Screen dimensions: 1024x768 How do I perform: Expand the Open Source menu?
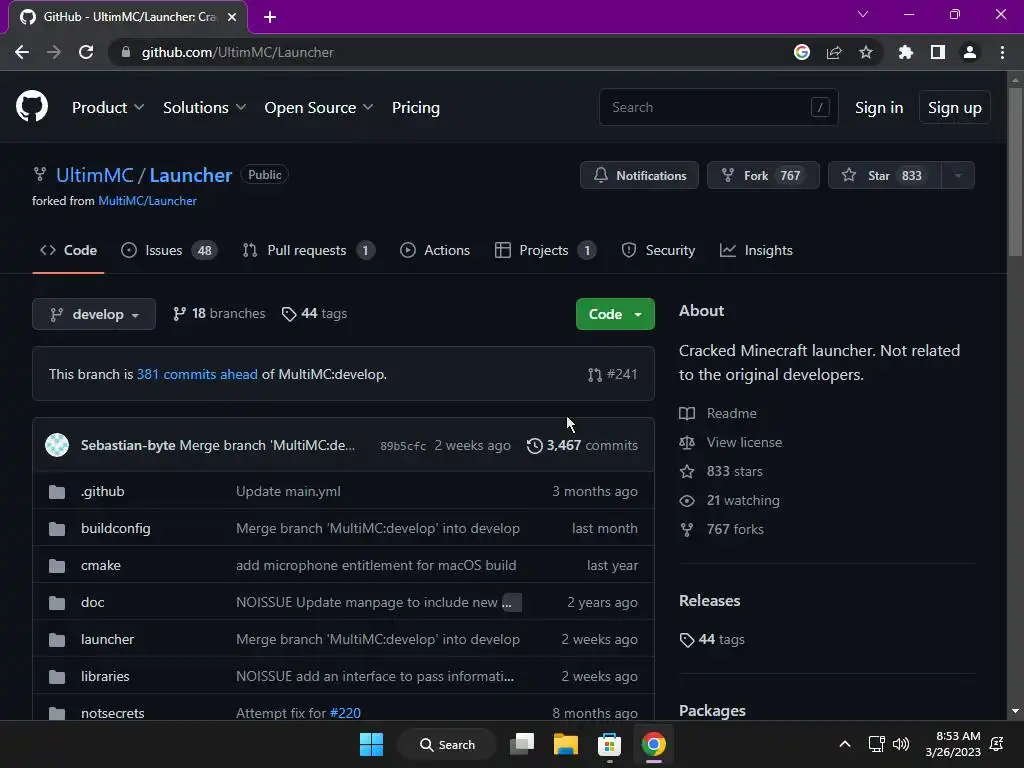click(319, 107)
